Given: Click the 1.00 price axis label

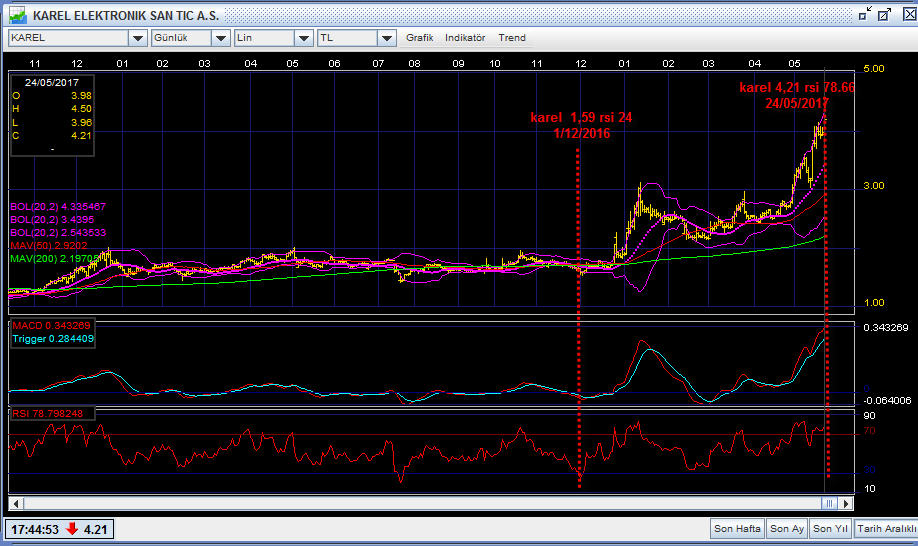Looking at the screenshot, I should pyautogui.click(x=874, y=303).
